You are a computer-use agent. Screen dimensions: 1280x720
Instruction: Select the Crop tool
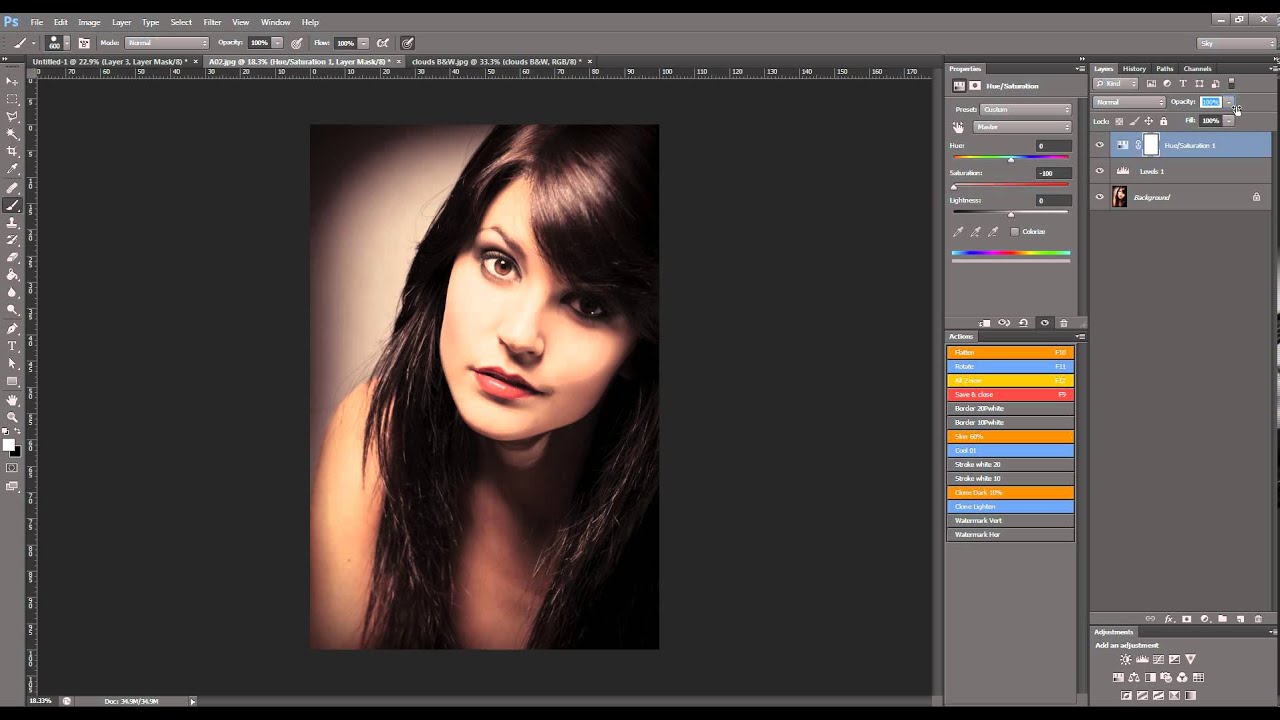pos(12,151)
